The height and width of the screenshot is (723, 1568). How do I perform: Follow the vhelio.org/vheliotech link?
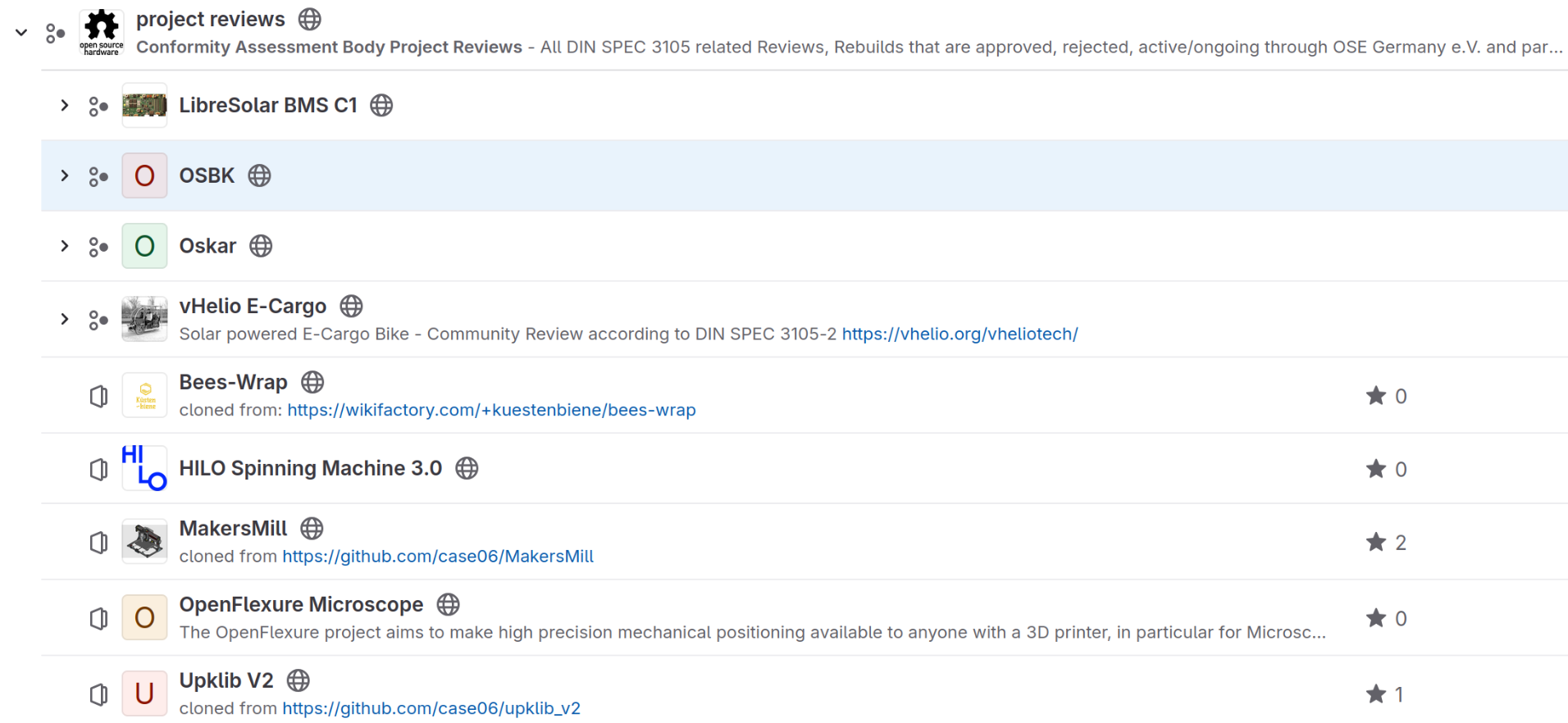click(x=960, y=334)
